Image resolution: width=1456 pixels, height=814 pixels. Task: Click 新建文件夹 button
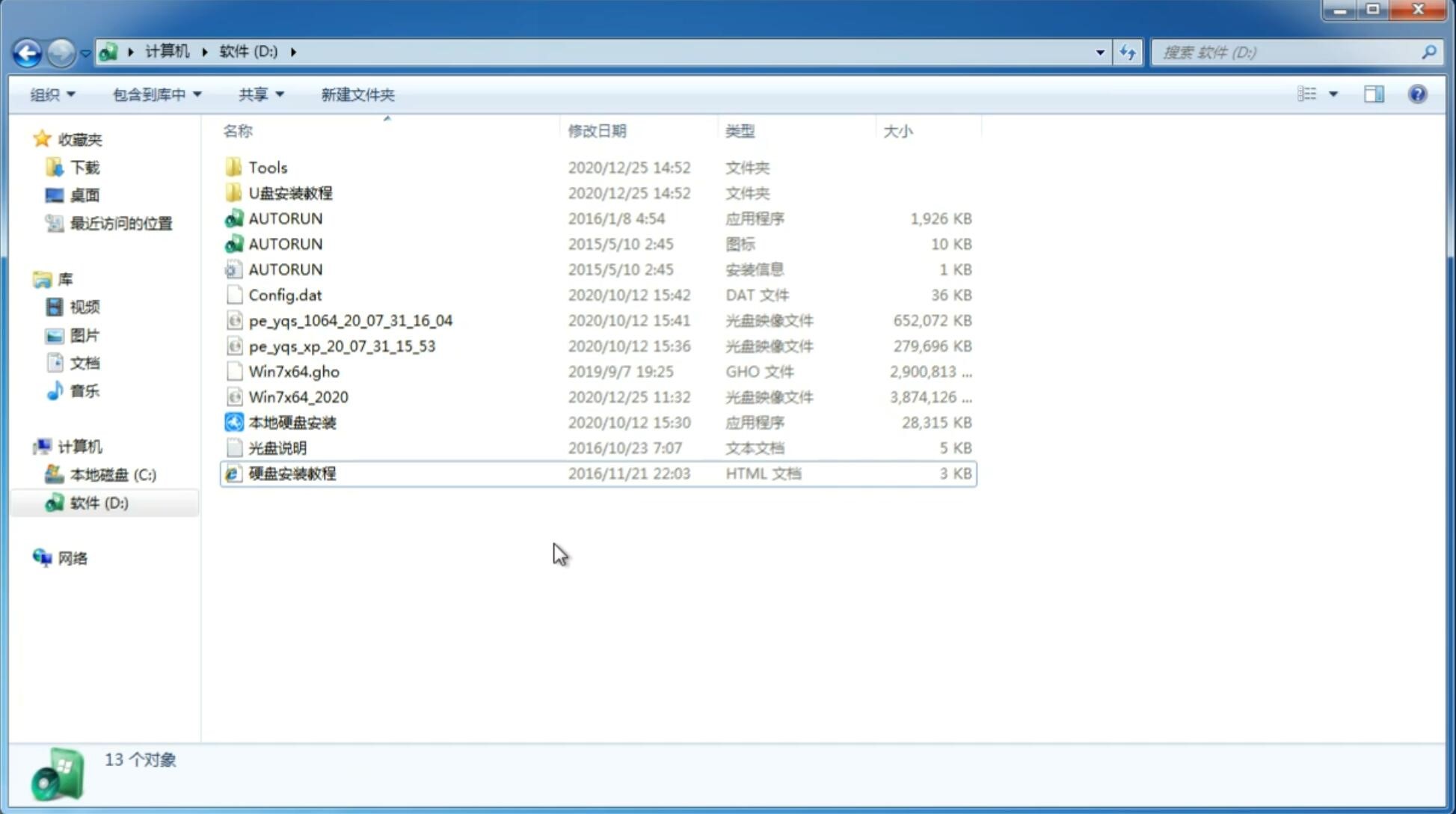(358, 94)
